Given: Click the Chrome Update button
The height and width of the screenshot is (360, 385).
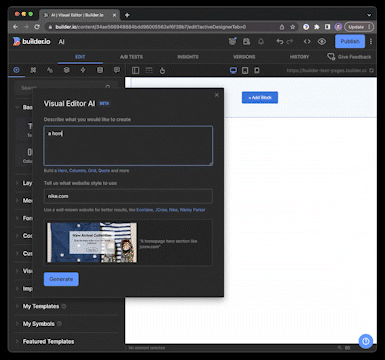Looking at the screenshot, I should click(359, 27).
